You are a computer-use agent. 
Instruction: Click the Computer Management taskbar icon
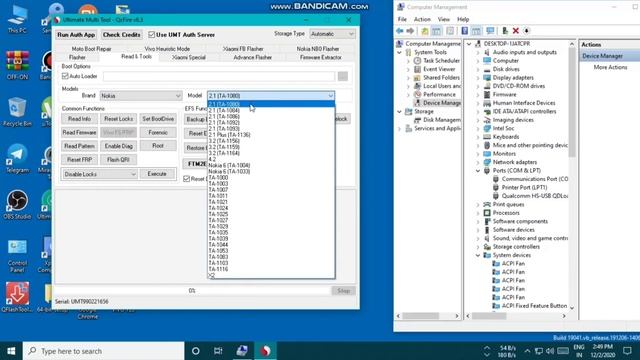[242, 351]
